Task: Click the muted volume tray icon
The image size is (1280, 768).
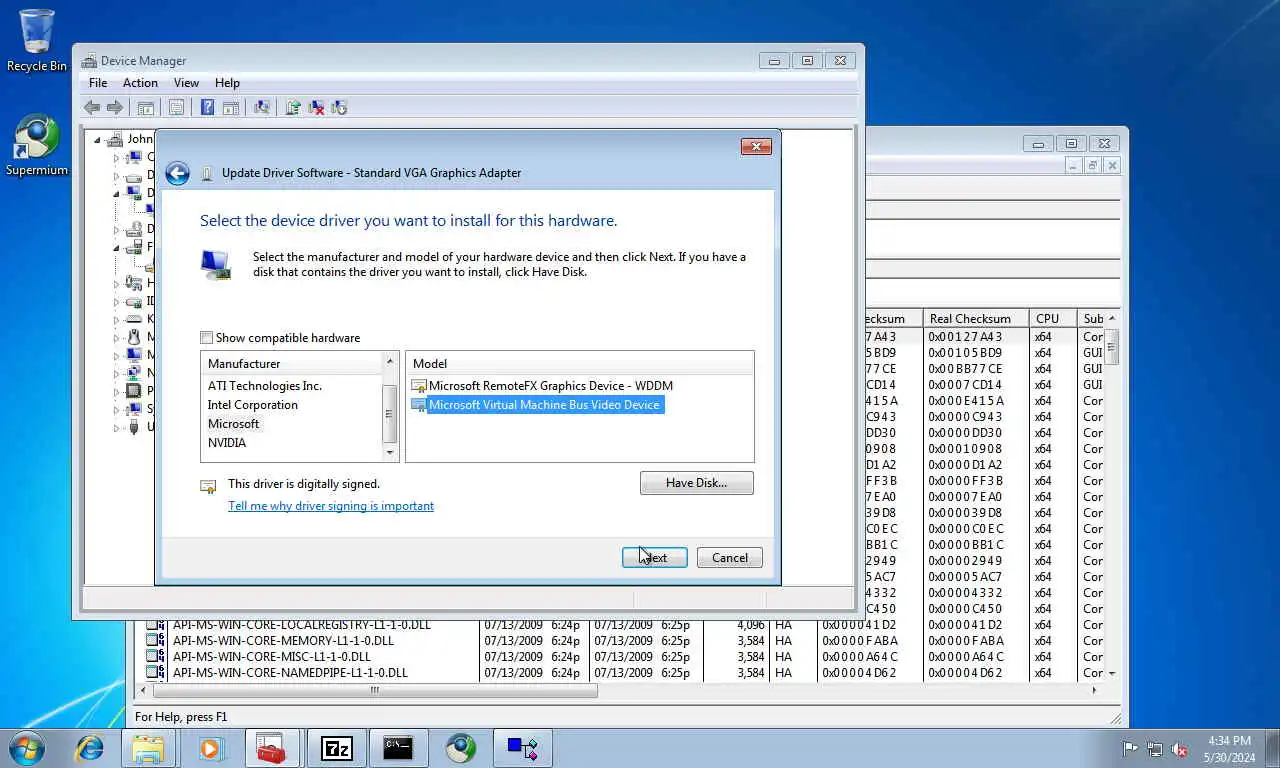Action: pyautogui.click(x=1179, y=748)
